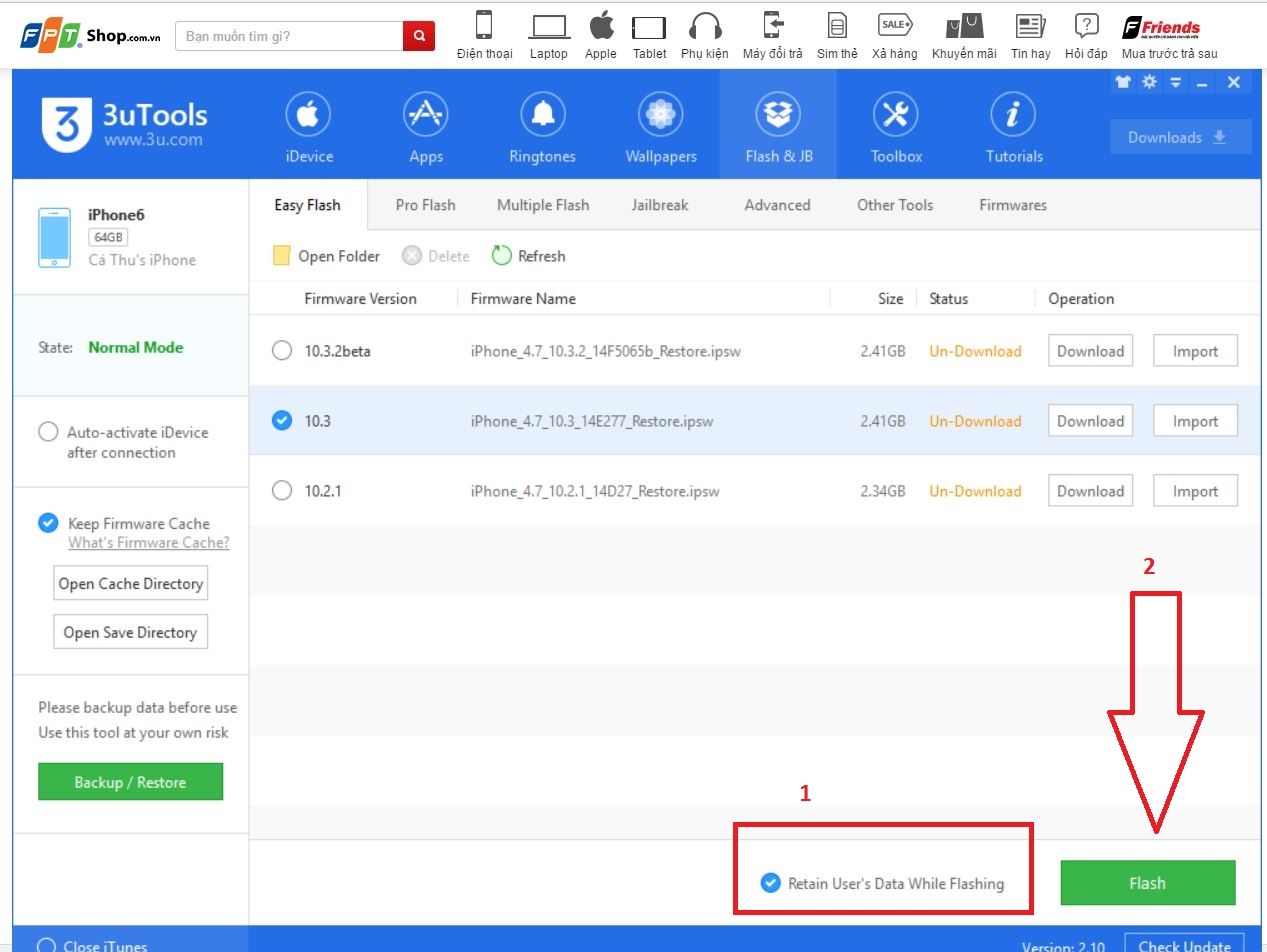Viewport: 1267px width, 952px height.
Task: Open the Downloads panel button
Action: [1180, 138]
